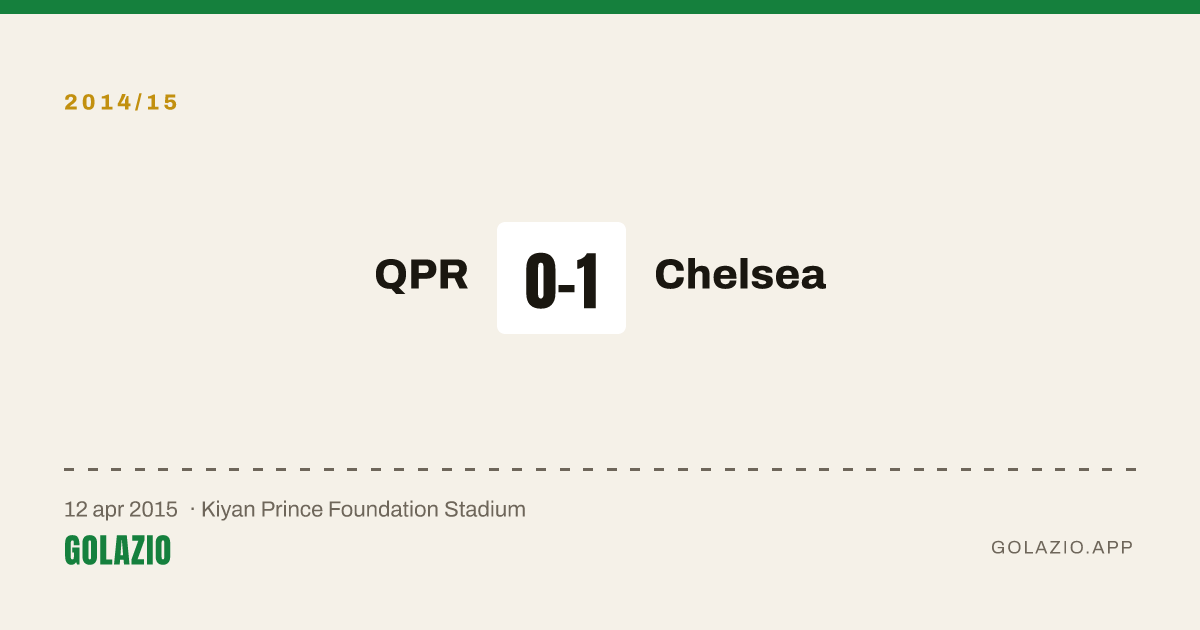Click the Kiyan Prince Foundation Stadium venue text
1200x630 pixels.
(x=363, y=509)
